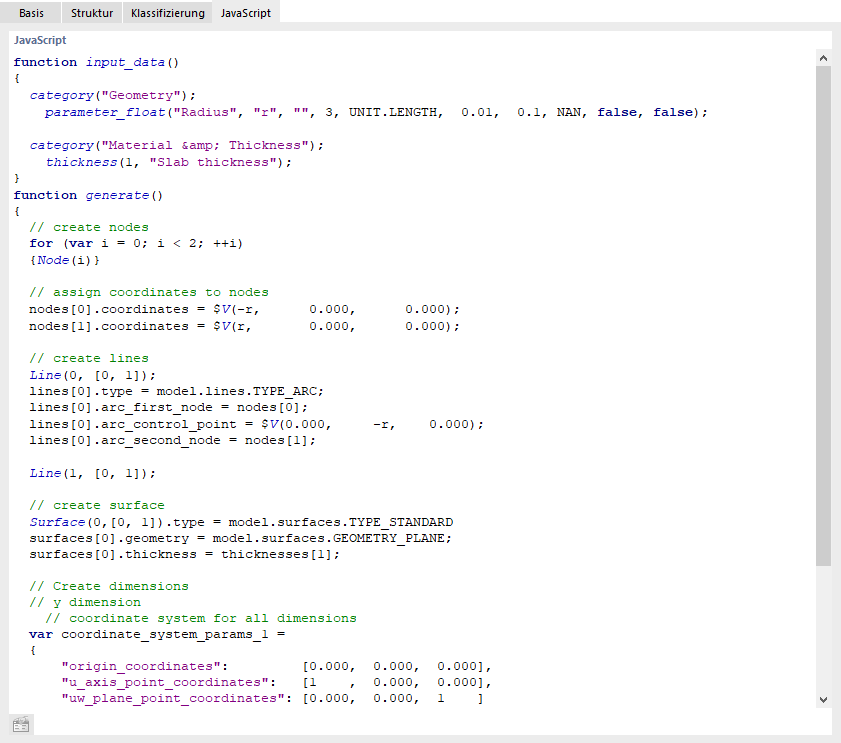Select the Node function link inside the loop
The height and width of the screenshot is (743, 841).
pyautogui.click(x=52, y=259)
